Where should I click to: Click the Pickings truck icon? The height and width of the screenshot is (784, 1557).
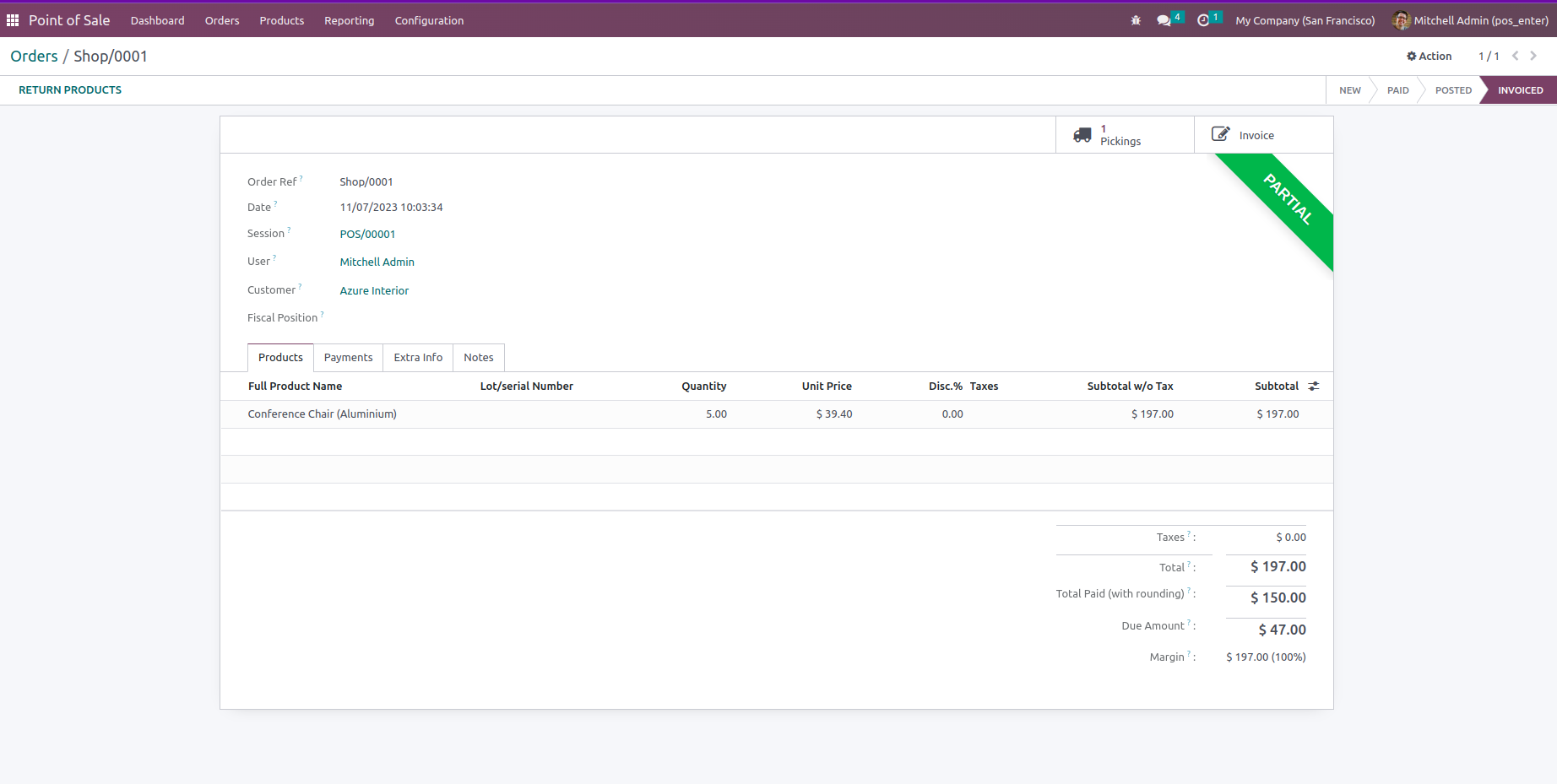[x=1082, y=135]
